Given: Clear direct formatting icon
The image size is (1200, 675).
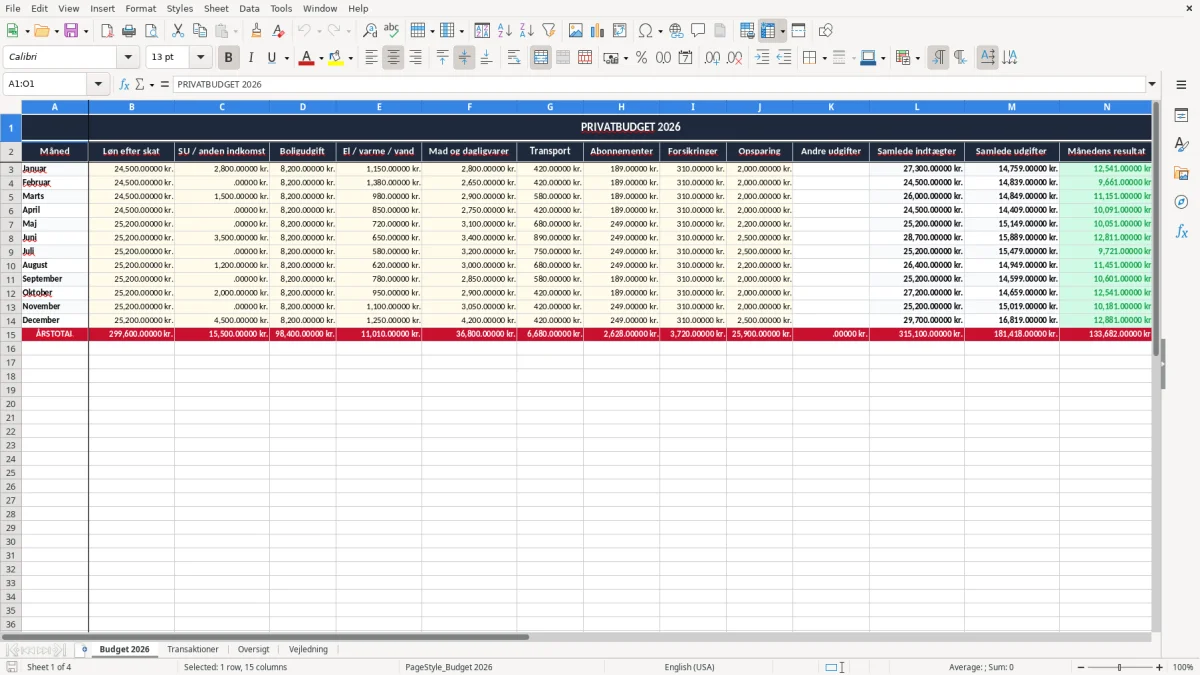Looking at the screenshot, I should [278, 31].
